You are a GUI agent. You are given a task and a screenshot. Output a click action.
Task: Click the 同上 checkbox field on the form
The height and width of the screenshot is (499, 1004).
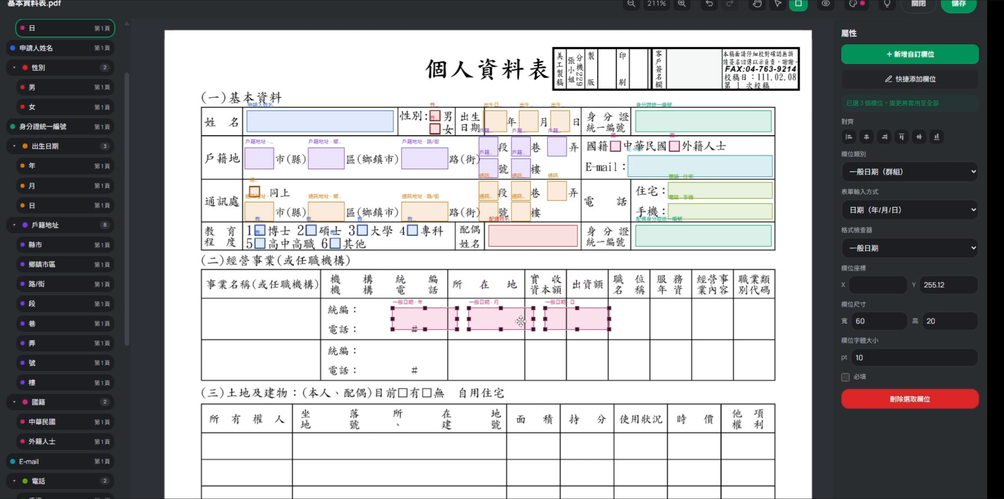255,191
